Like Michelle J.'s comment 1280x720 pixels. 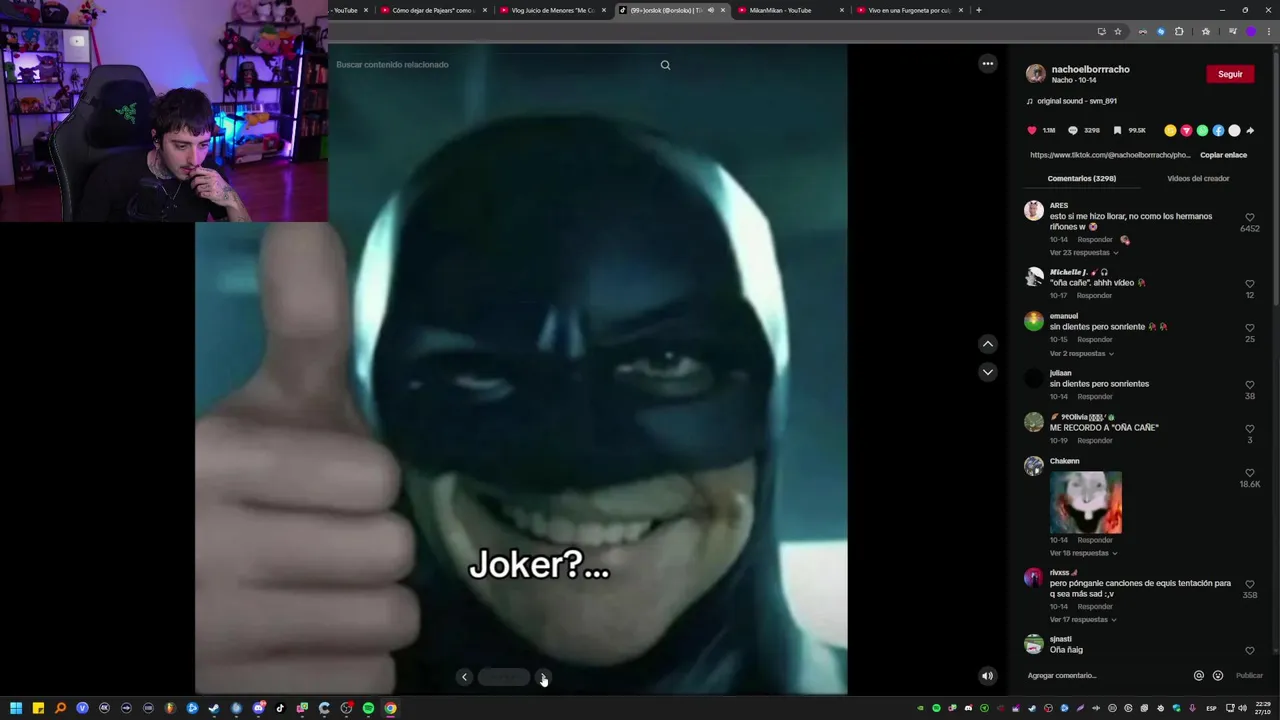pos(1250,284)
